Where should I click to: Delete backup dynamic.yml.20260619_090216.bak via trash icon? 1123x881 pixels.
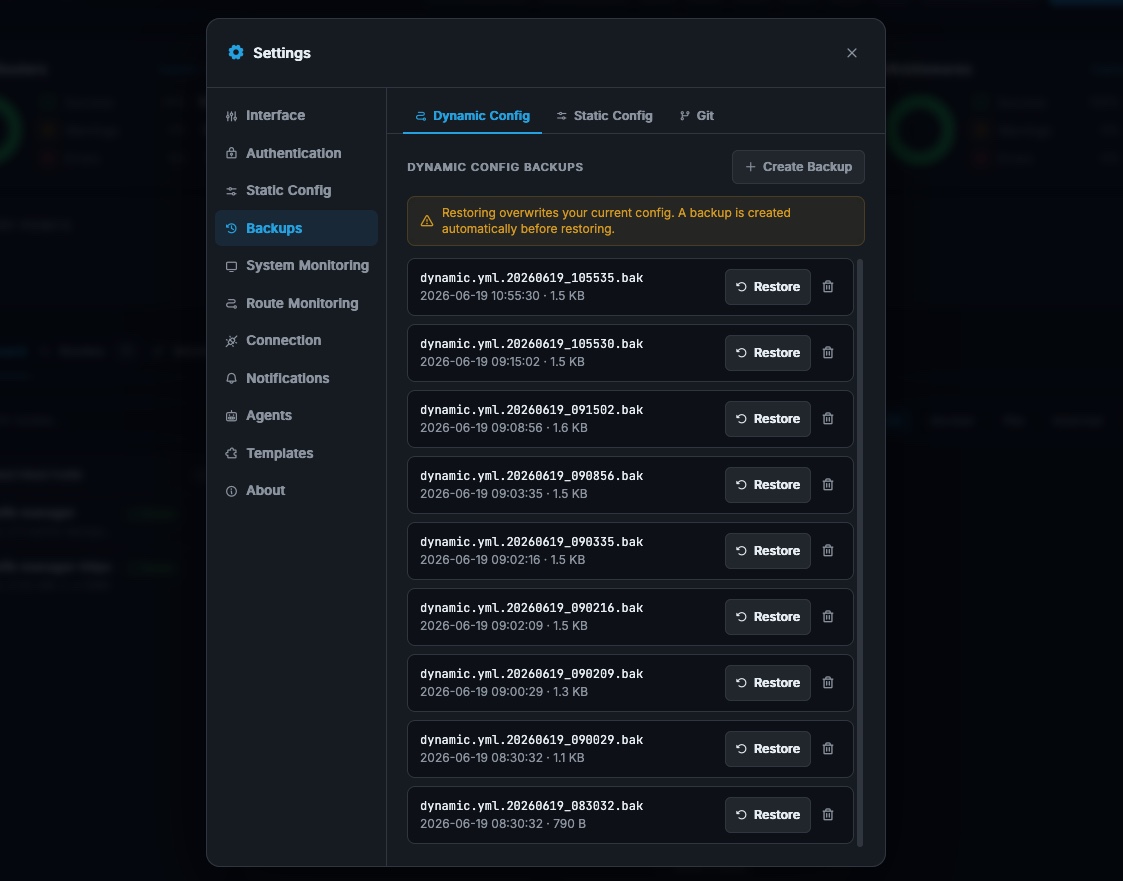(827, 616)
